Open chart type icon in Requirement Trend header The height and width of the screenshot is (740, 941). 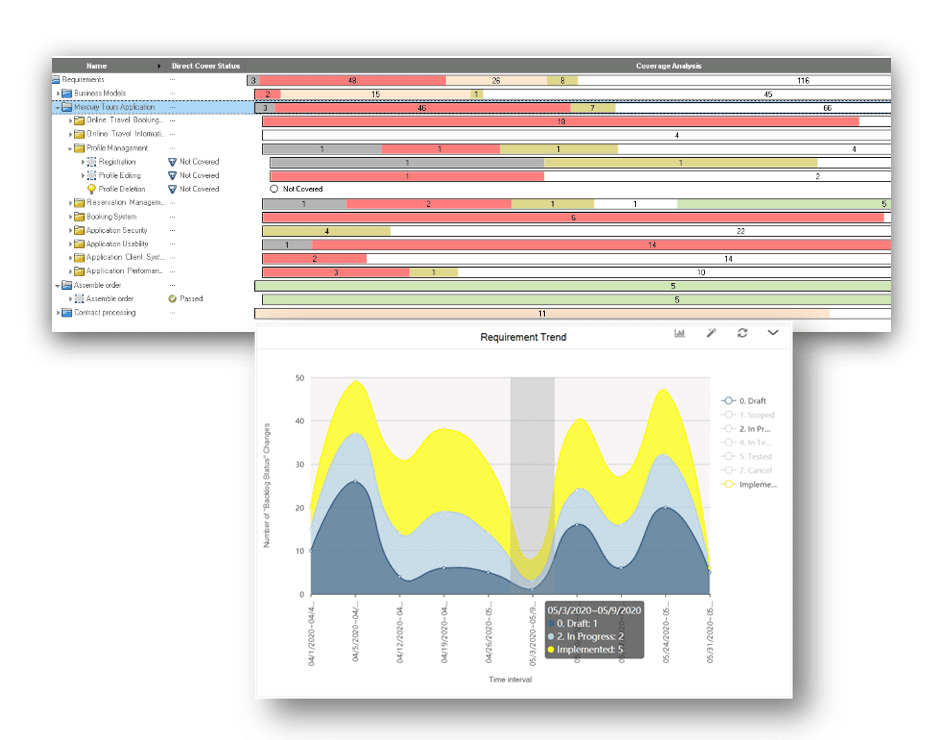pos(679,333)
